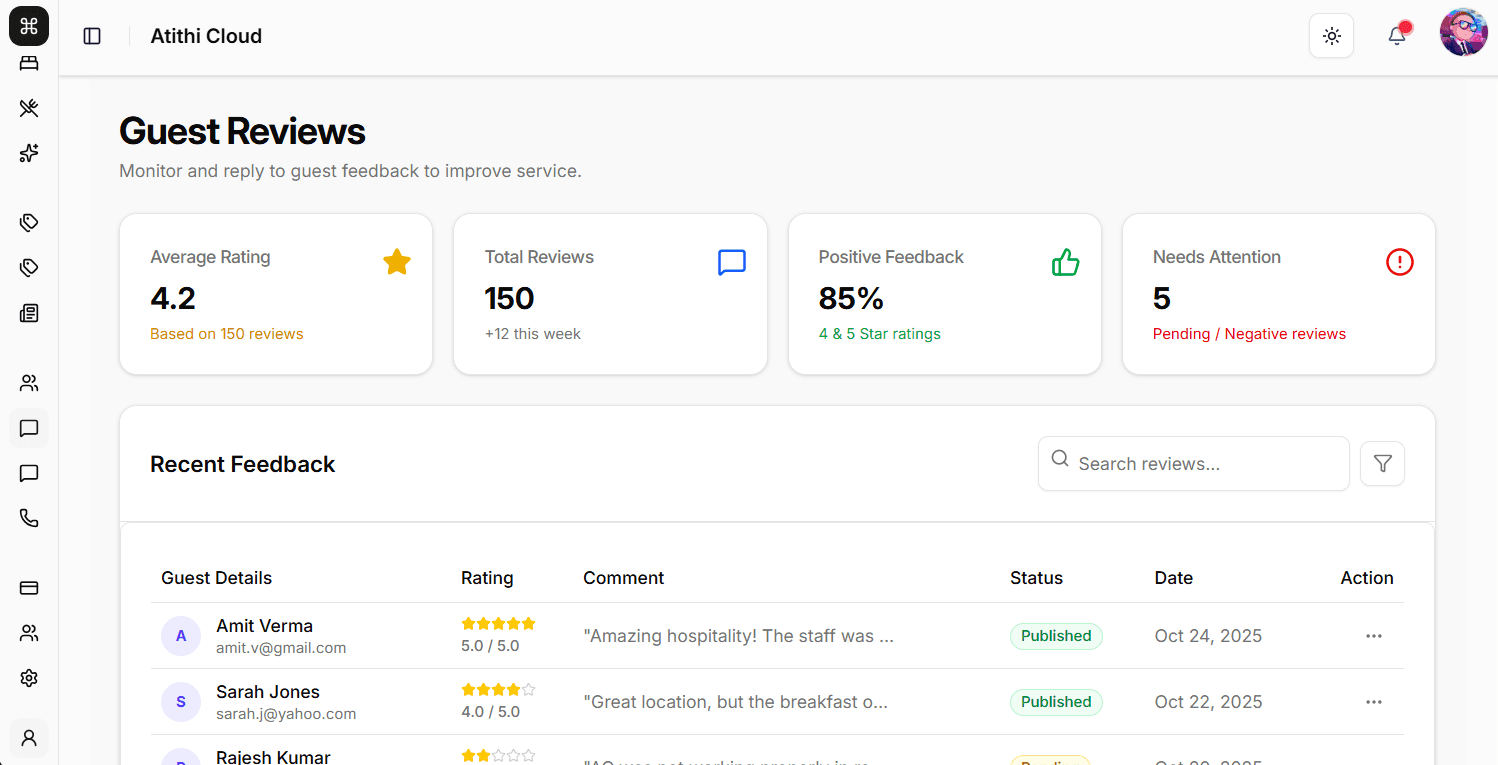The width and height of the screenshot is (1498, 765).
Task: Toggle the light/dark theme button
Action: click(x=1331, y=36)
